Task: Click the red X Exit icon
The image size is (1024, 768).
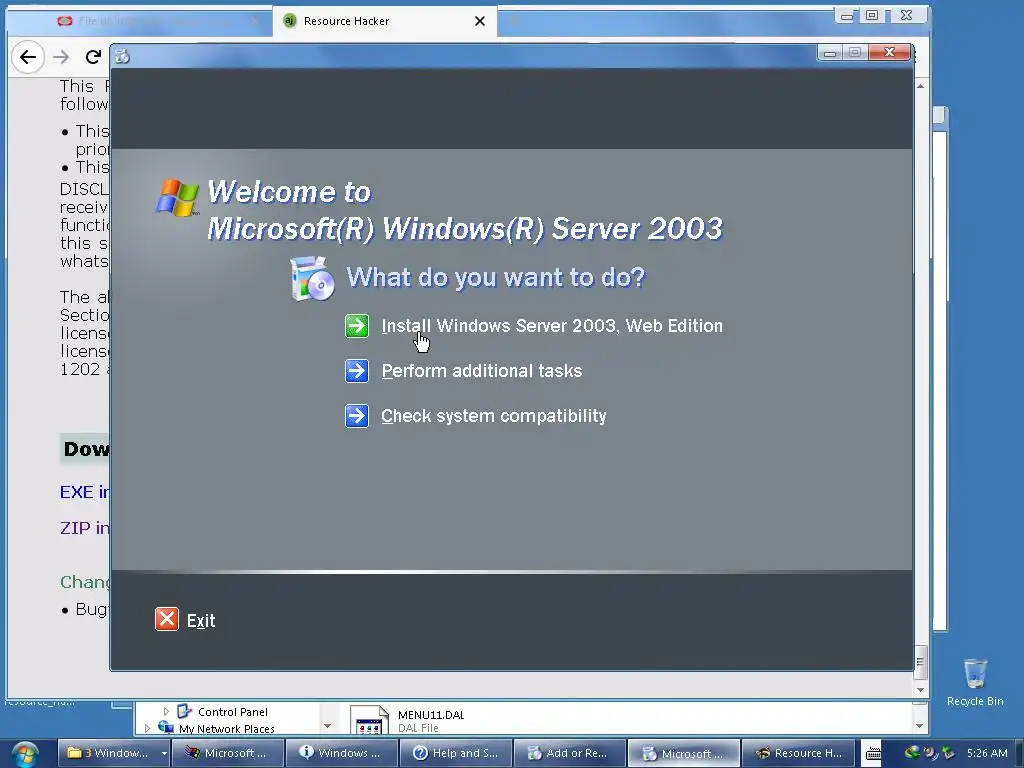Action: coord(167,619)
